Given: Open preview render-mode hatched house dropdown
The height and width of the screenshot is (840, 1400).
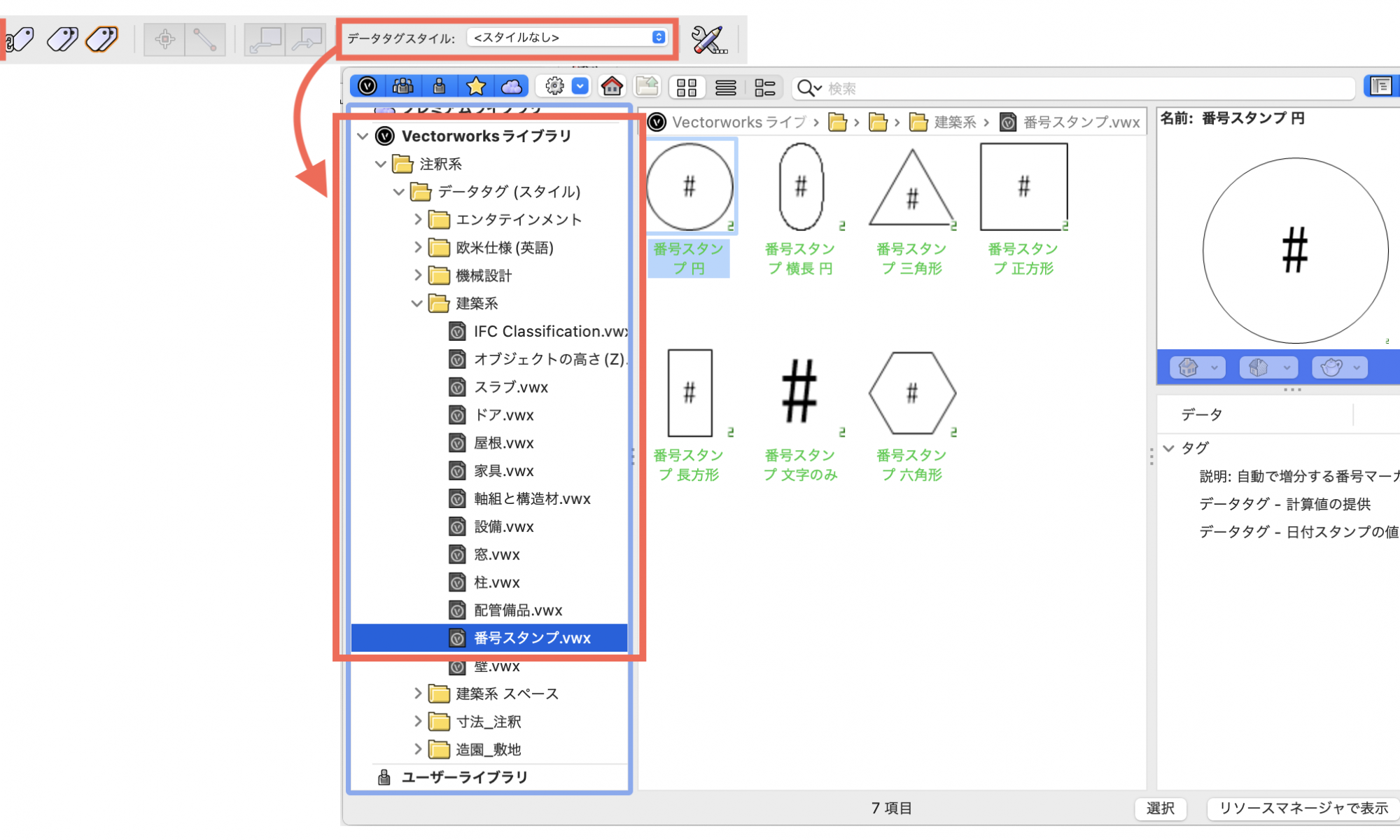Looking at the screenshot, I should 1269,367.
